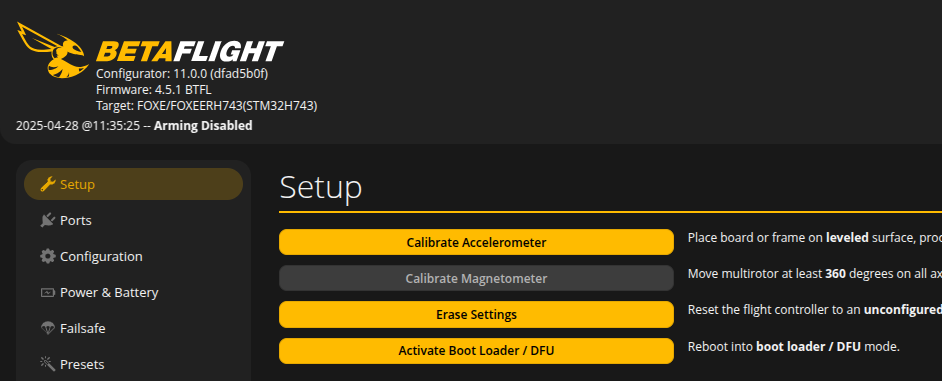Screen dimensions: 942x381
Task: Open the Ports tab label
Action: click(x=76, y=221)
